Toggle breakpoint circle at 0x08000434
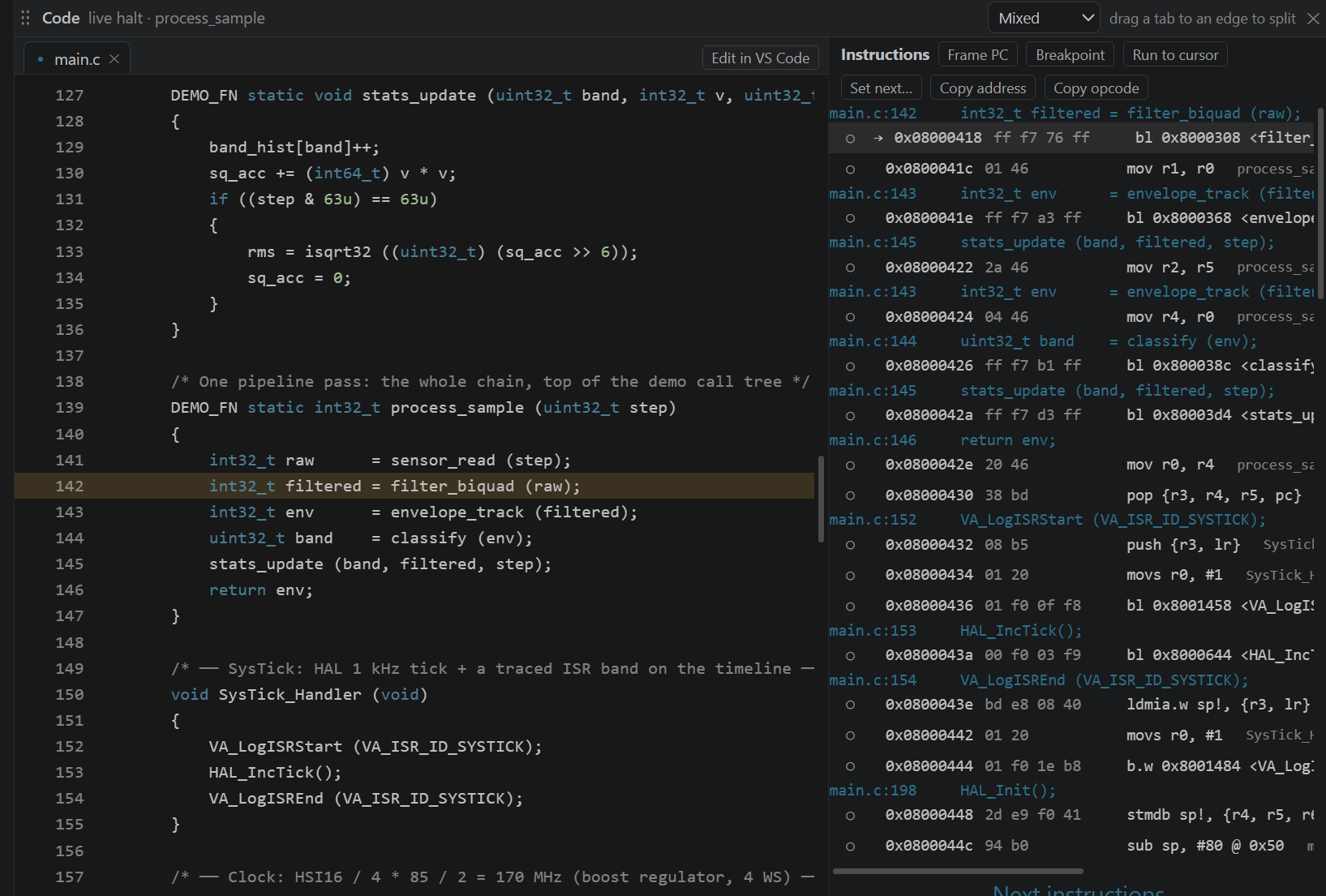The image size is (1326, 896). 850,576
